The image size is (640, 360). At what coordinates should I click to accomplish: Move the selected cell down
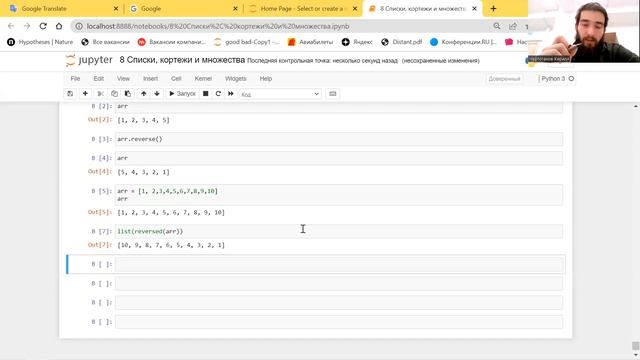157,94
